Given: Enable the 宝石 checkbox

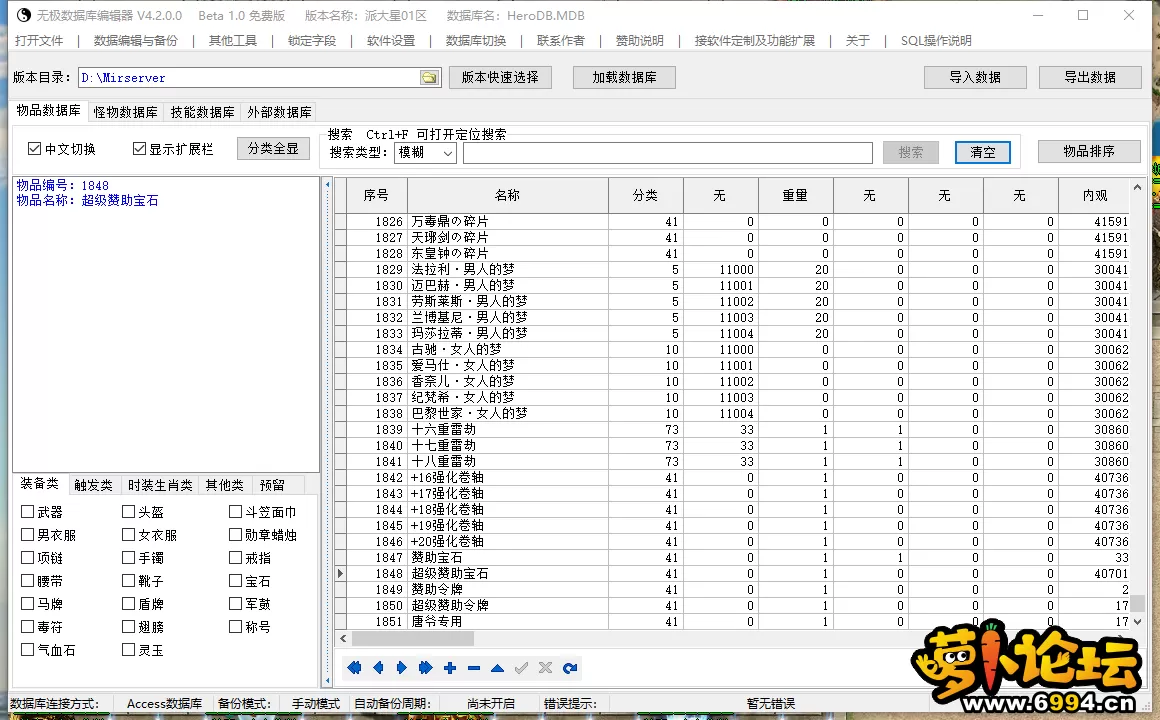Looking at the screenshot, I should click(x=235, y=581).
